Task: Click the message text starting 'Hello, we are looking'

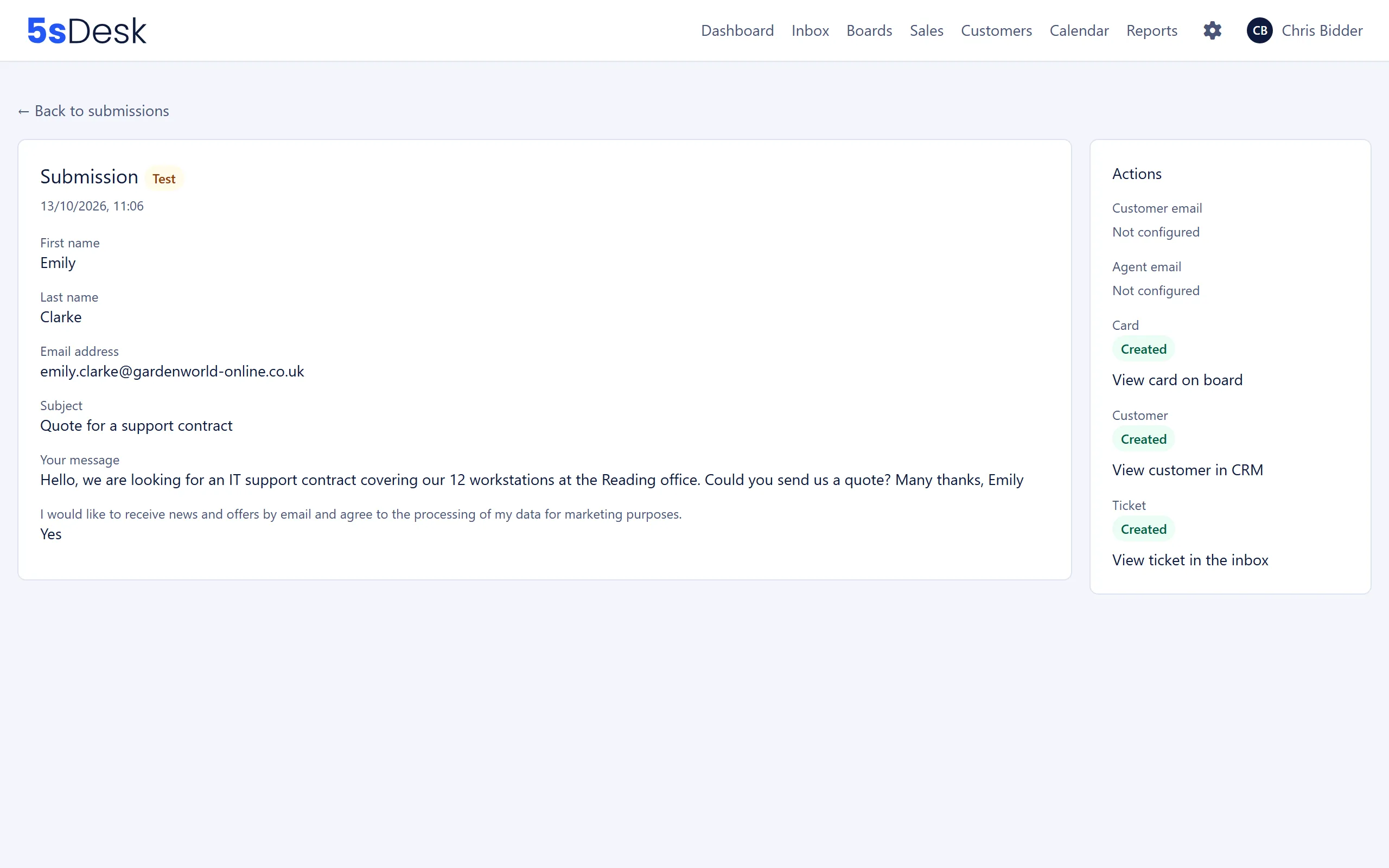Action: click(x=532, y=480)
